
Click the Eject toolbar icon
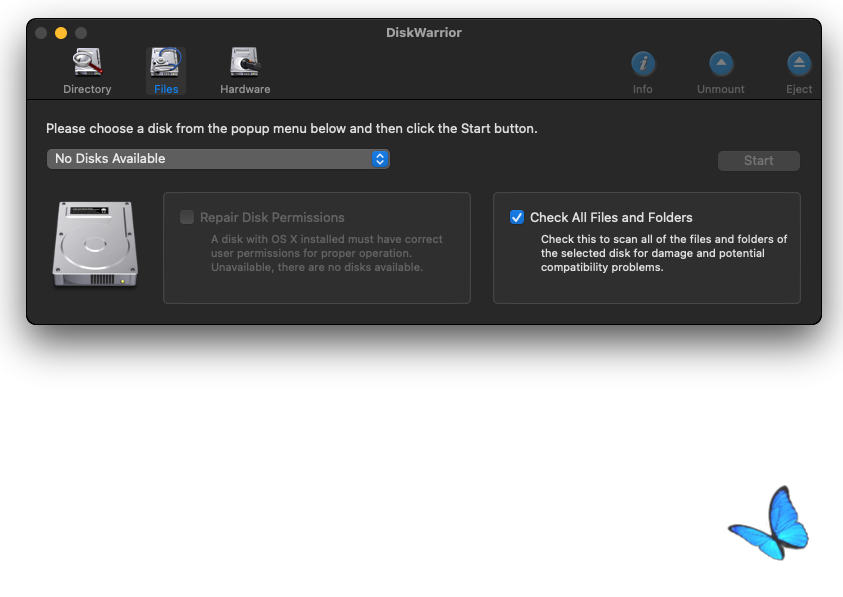(x=799, y=73)
